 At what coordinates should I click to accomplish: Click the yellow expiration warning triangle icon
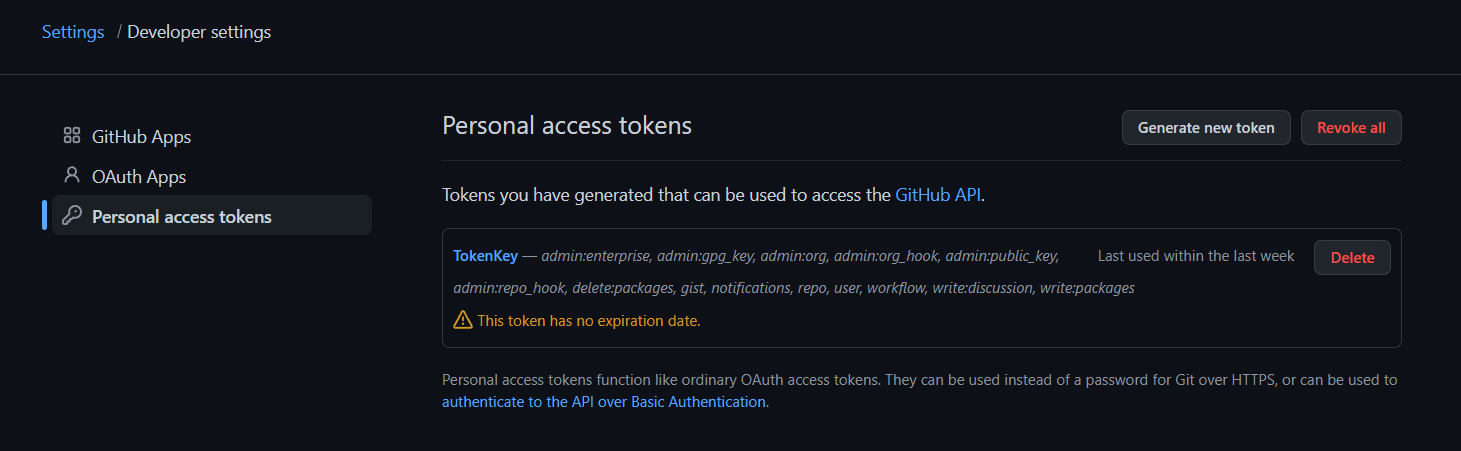462,320
